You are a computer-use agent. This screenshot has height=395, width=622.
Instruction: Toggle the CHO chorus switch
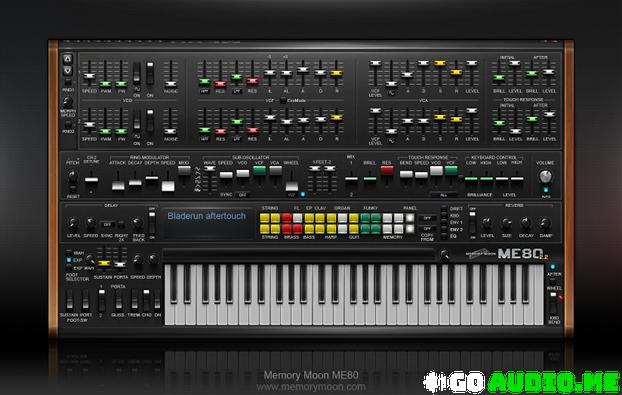coord(147,300)
